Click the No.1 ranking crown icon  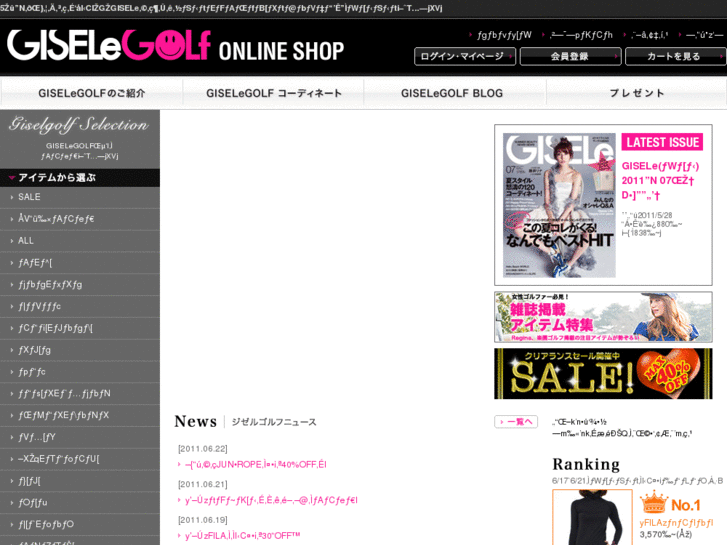653,502
